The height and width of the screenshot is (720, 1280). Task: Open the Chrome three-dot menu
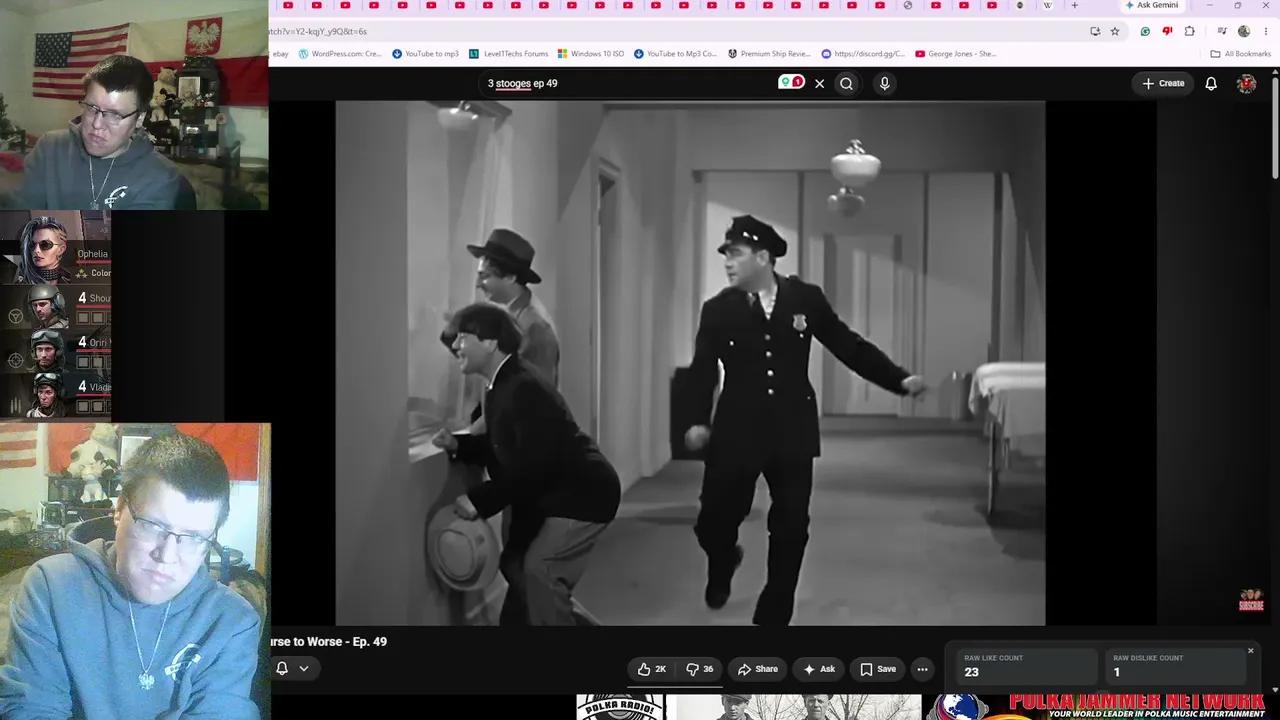[1266, 31]
